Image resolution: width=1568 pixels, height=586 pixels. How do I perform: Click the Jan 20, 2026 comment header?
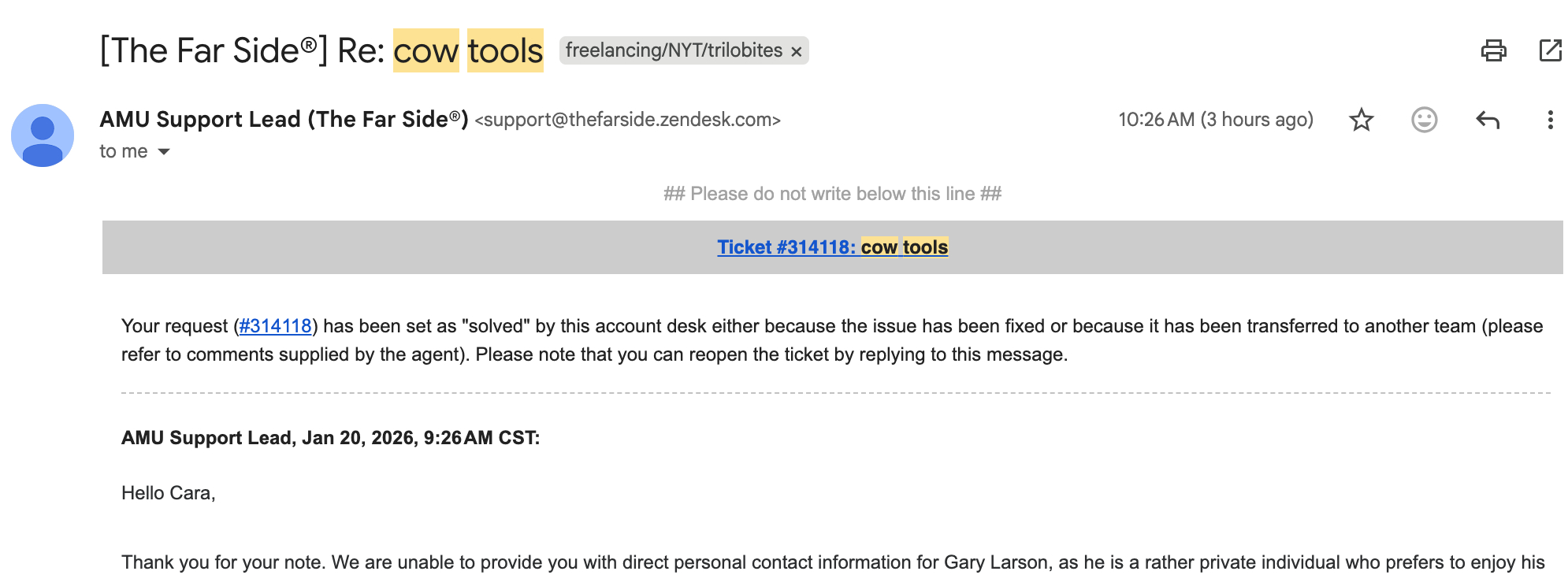(330, 438)
